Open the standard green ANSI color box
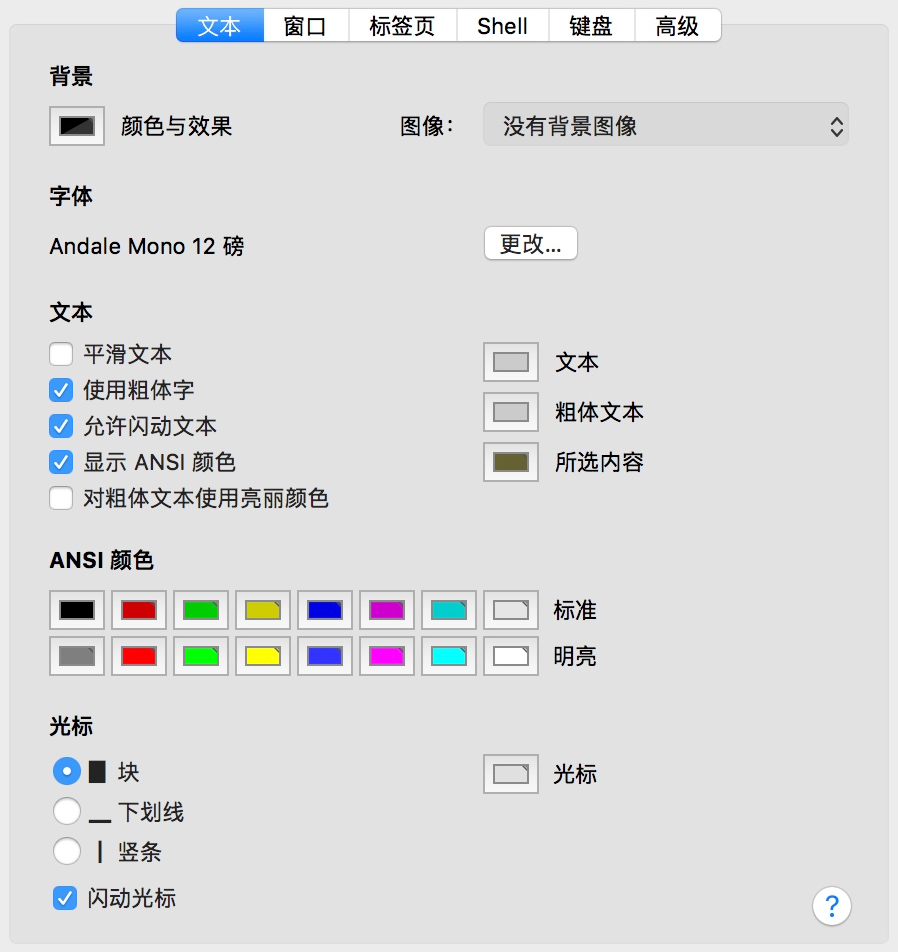This screenshot has height=952, width=898. point(200,610)
